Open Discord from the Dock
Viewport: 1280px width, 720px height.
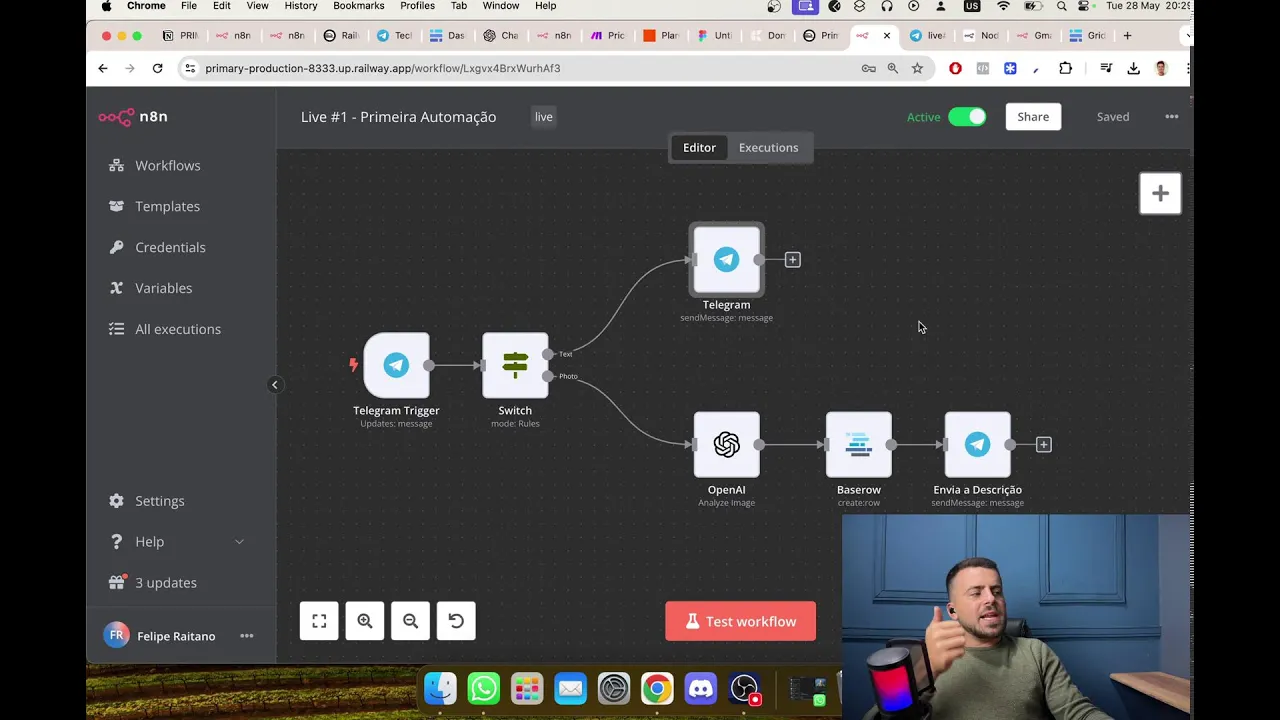coord(701,689)
